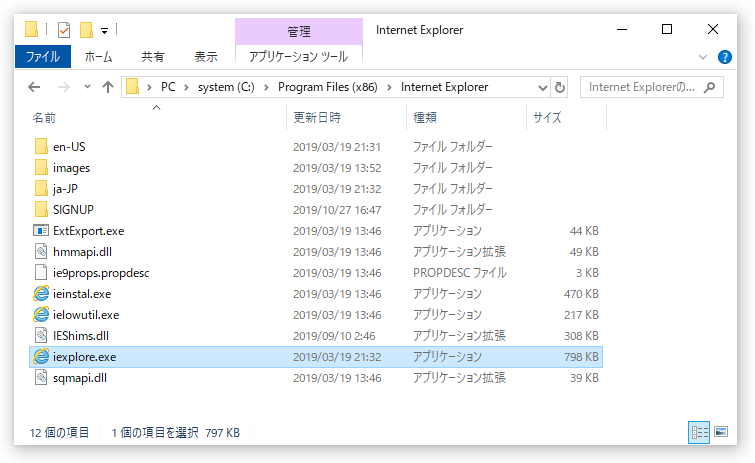Click the iexplore.exe Internet Explorer icon
The image size is (755, 463).
pyautogui.click(x=41, y=356)
